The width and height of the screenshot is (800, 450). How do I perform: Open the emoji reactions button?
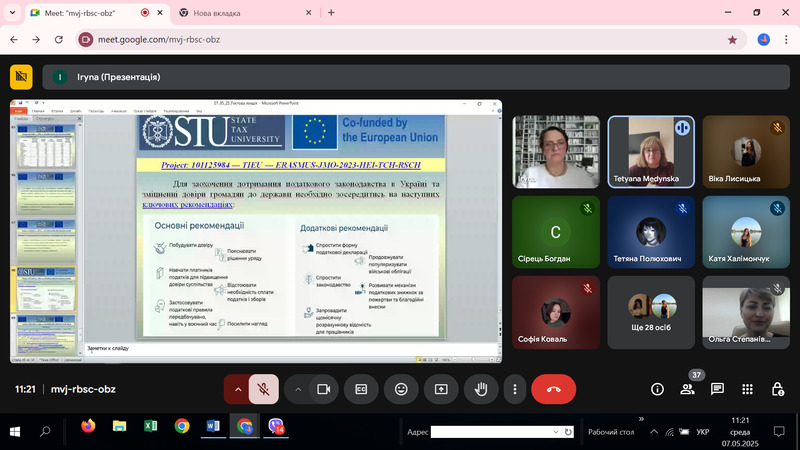(401, 389)
